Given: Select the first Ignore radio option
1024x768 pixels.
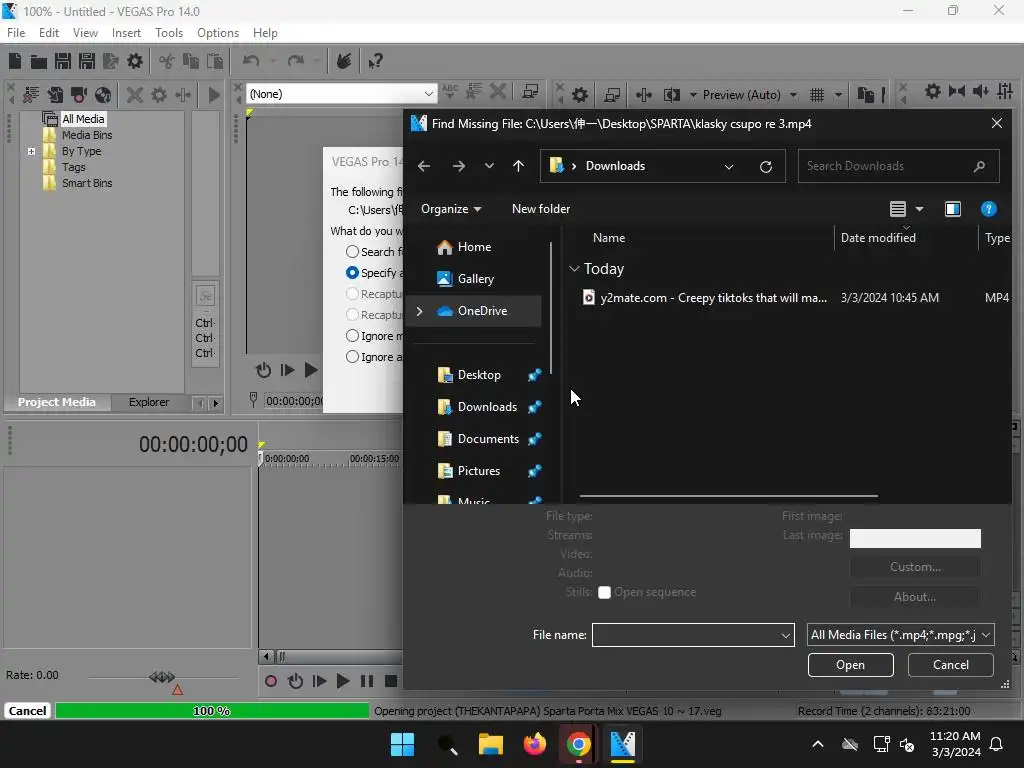Looking at the screenshot, I should click(x=352, y=336).
